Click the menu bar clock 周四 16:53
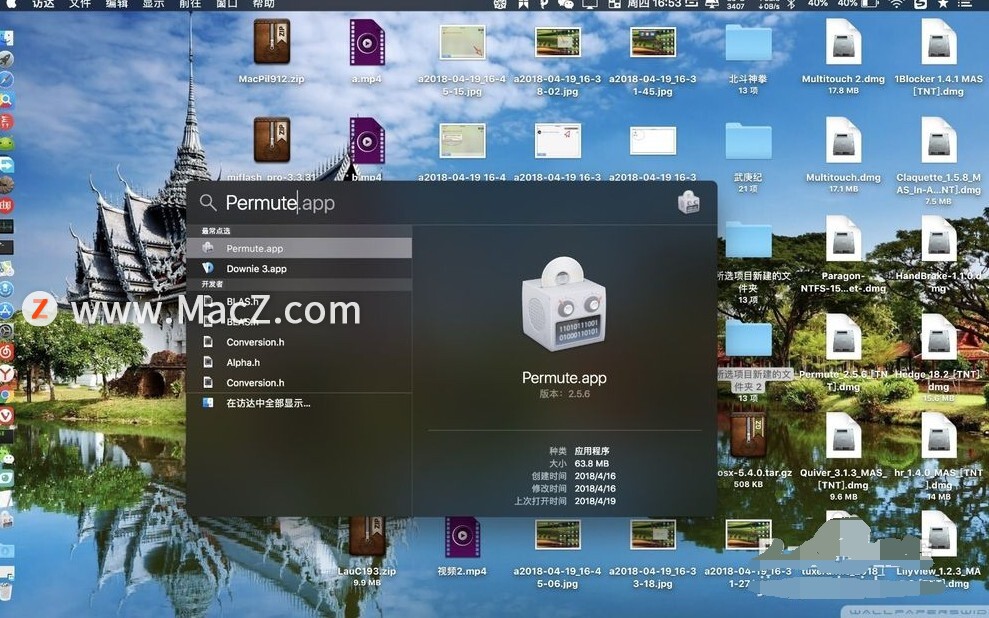 [655, 4]
